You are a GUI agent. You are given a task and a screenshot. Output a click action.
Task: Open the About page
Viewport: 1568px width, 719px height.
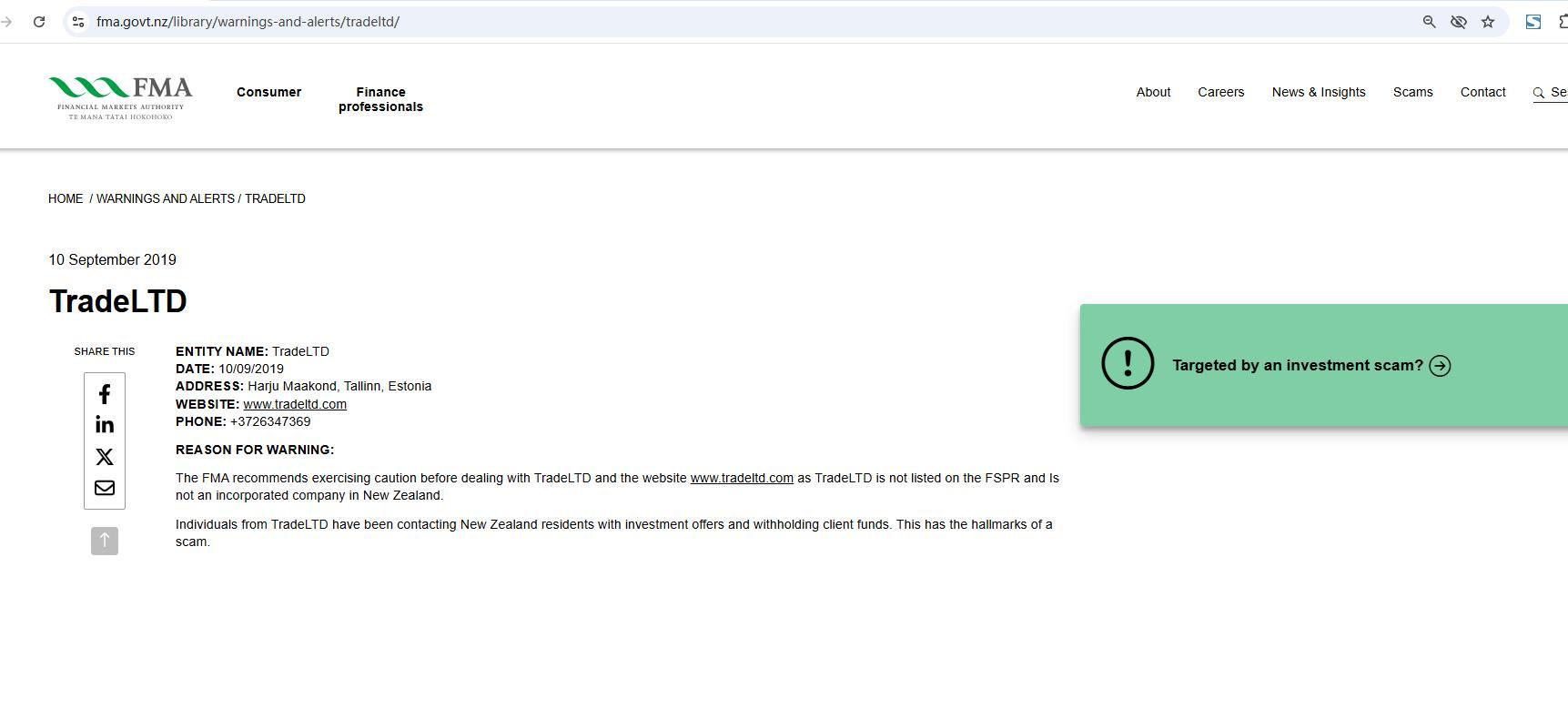click(x=1153, y=92)
